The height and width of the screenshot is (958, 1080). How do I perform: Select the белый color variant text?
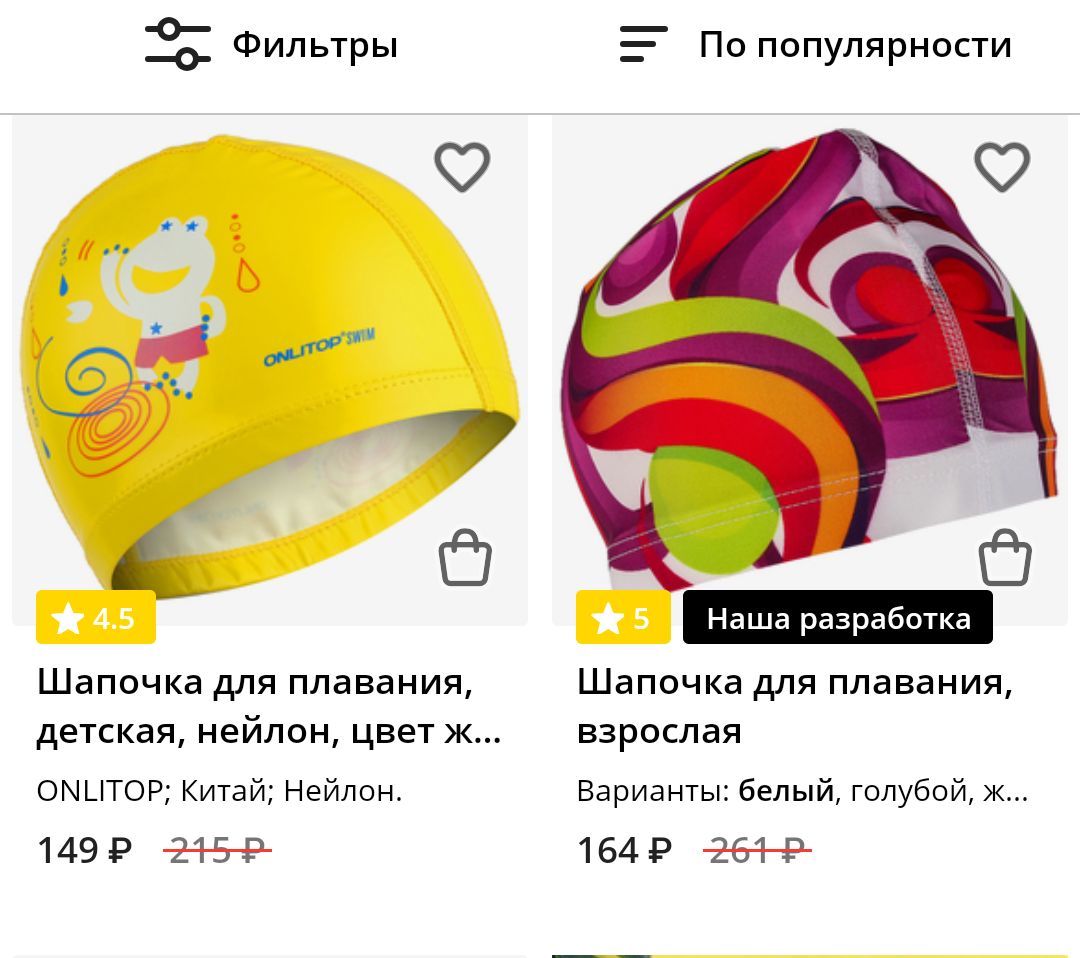(x=786, y=791)
